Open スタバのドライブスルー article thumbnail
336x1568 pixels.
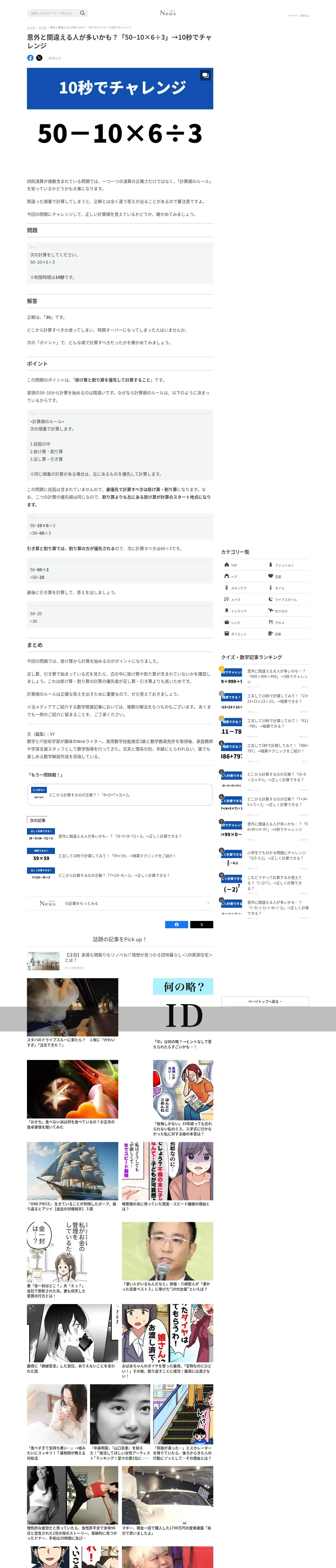(72, 1007)
